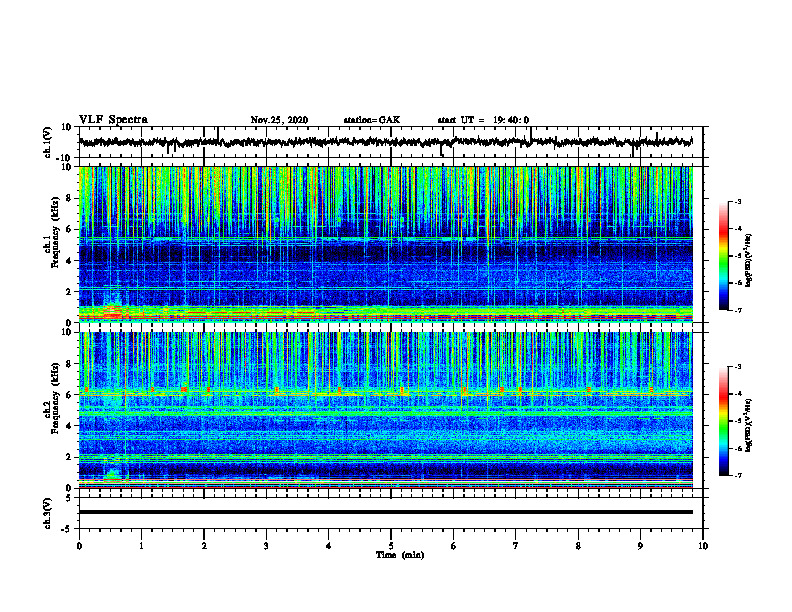The height and width of the screenshot is (612, 792).
Task: Click the "8" kHz tick on ch.1 frequency axis
Action: [x=70, y=198]
